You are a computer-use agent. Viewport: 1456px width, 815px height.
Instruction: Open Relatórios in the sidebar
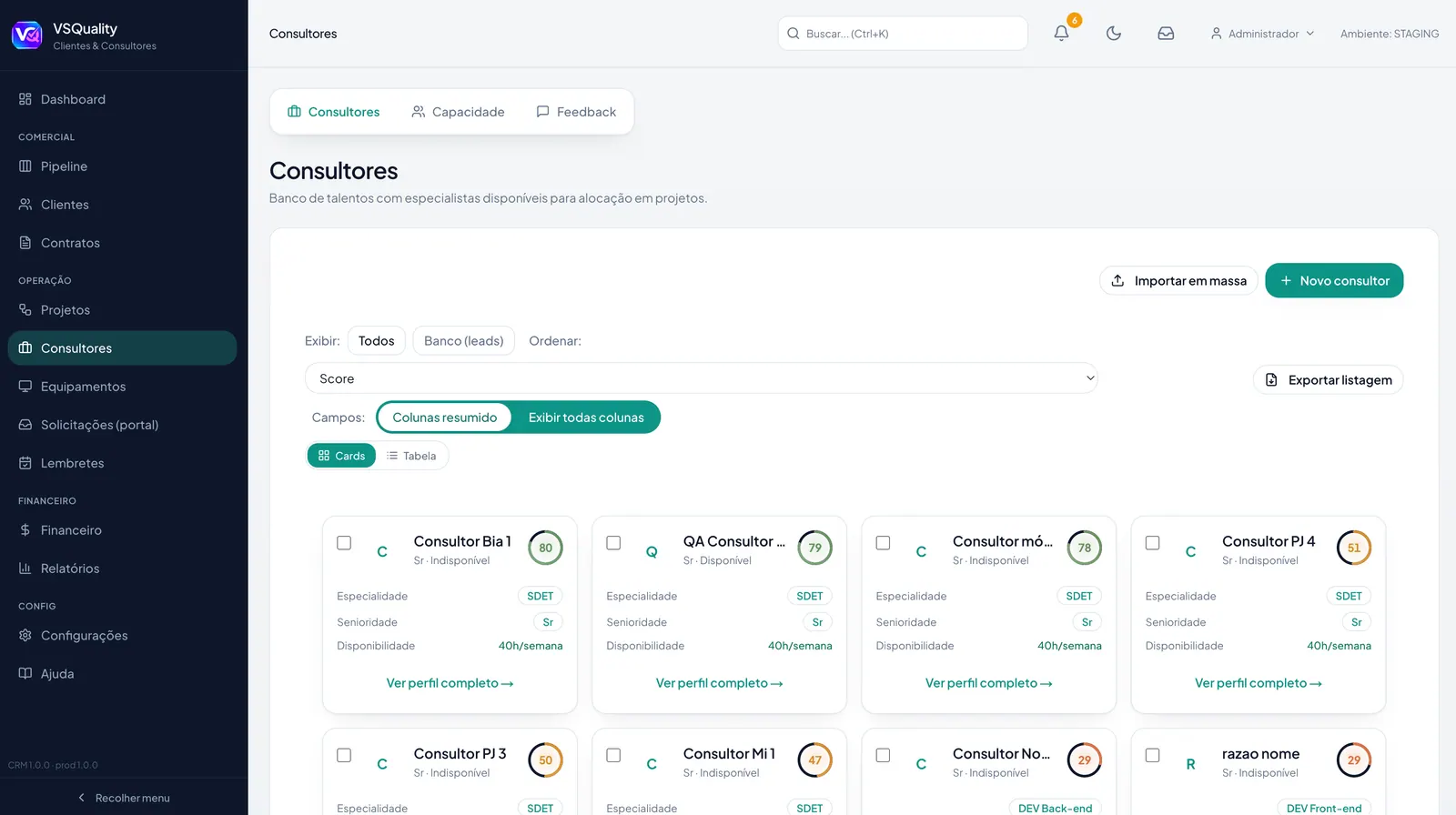[x=122, y=568]
